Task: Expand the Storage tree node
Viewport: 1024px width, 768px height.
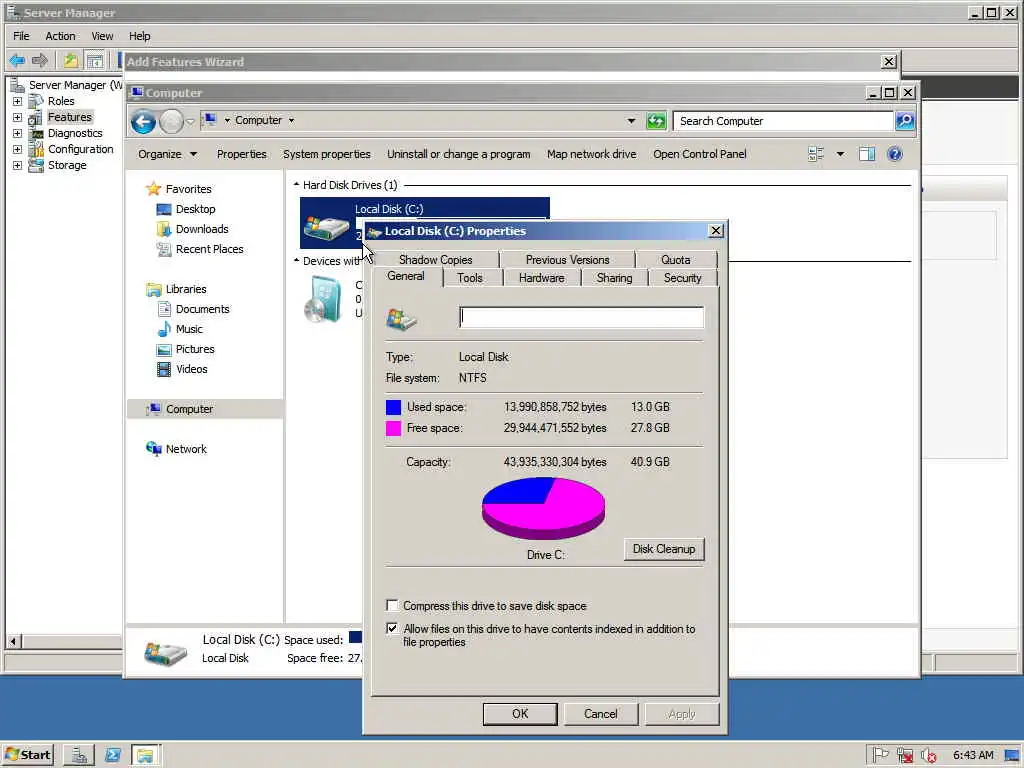Action: tap(17, 165)
